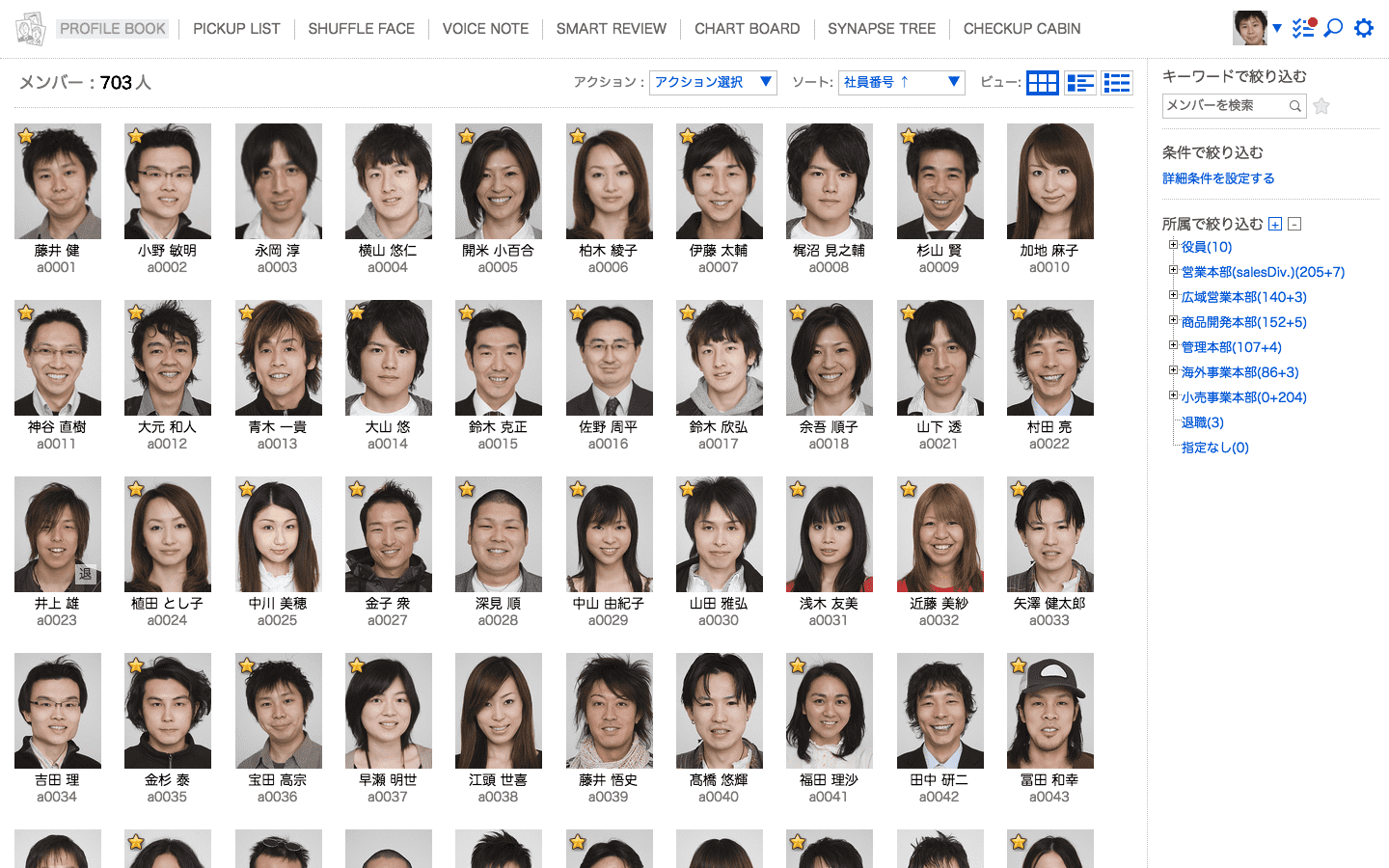This screenshot has height=868, width=1389.
Task: Toggle favorite star on 小野 敏明 a0002
Action: point(136,136)
